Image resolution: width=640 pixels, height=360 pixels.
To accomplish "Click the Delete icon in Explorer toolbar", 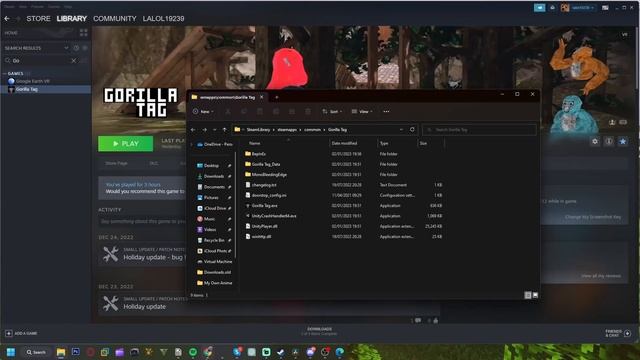I will (x=308, y=111).
